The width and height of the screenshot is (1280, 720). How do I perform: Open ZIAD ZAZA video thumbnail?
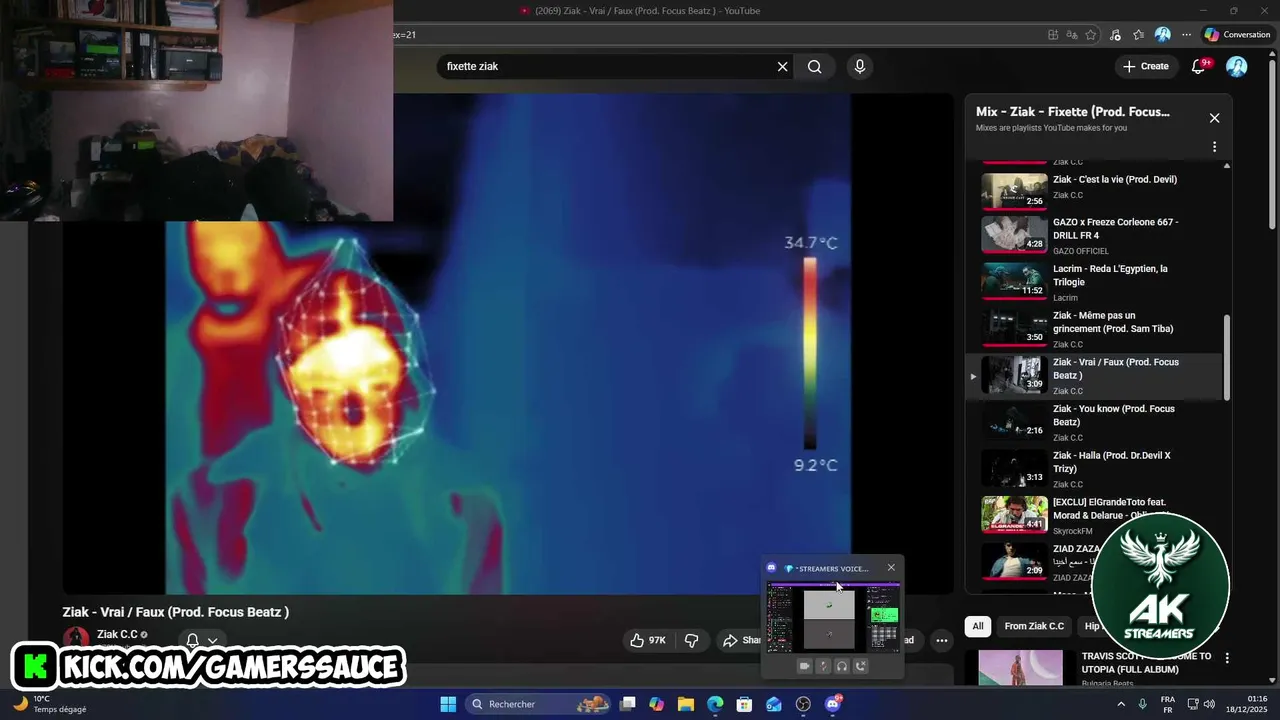coord(1014,561)
